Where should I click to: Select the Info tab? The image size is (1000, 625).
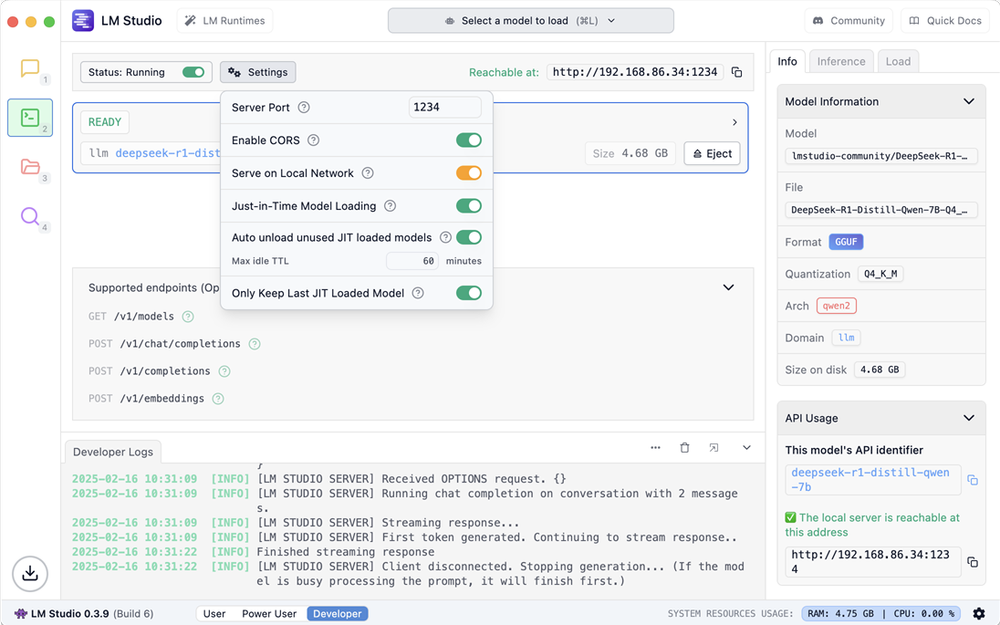point(787,61)
